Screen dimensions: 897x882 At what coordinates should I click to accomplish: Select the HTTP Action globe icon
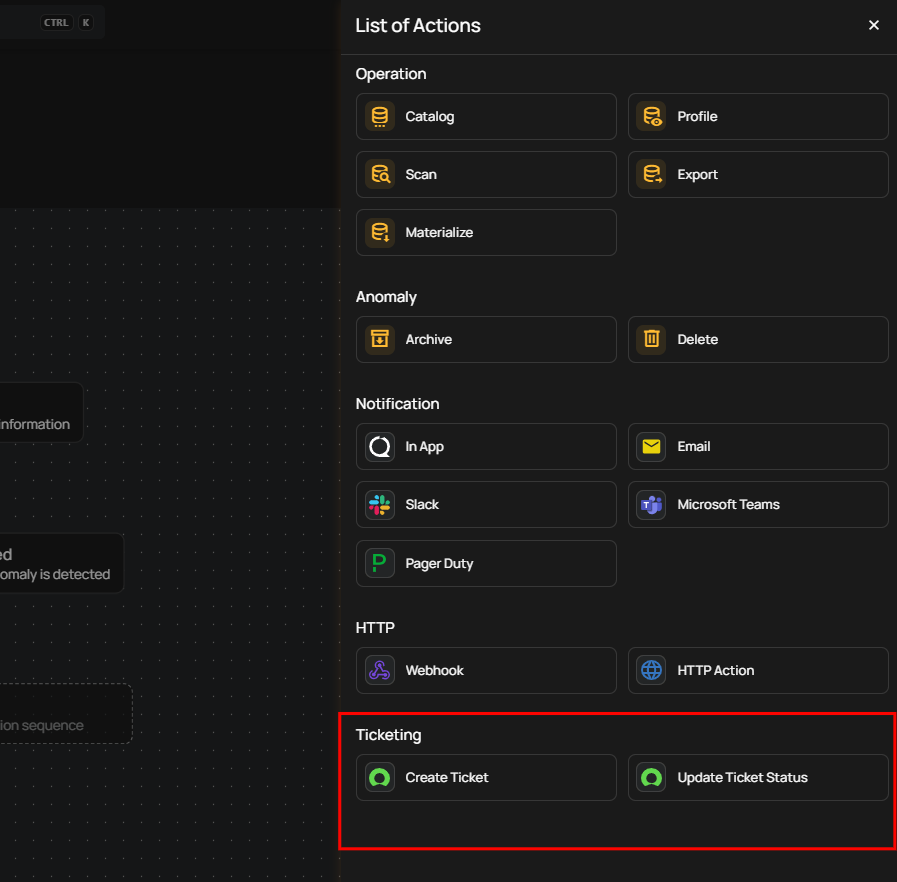(x=652, y=671)
